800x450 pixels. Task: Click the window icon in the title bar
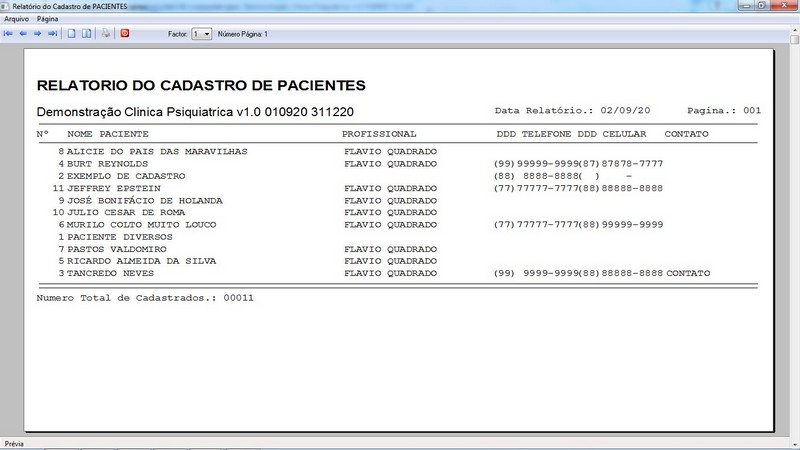point(5,6)
